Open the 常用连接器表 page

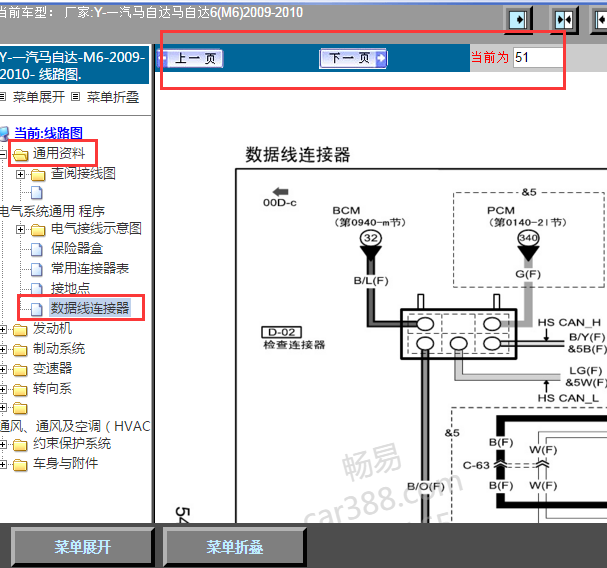pos(90,268)
